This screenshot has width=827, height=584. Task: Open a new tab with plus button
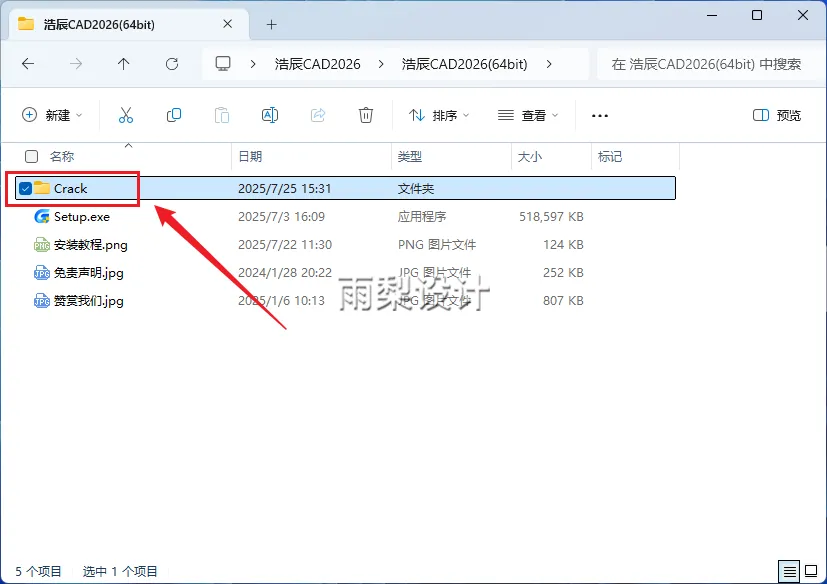point(271,24)
